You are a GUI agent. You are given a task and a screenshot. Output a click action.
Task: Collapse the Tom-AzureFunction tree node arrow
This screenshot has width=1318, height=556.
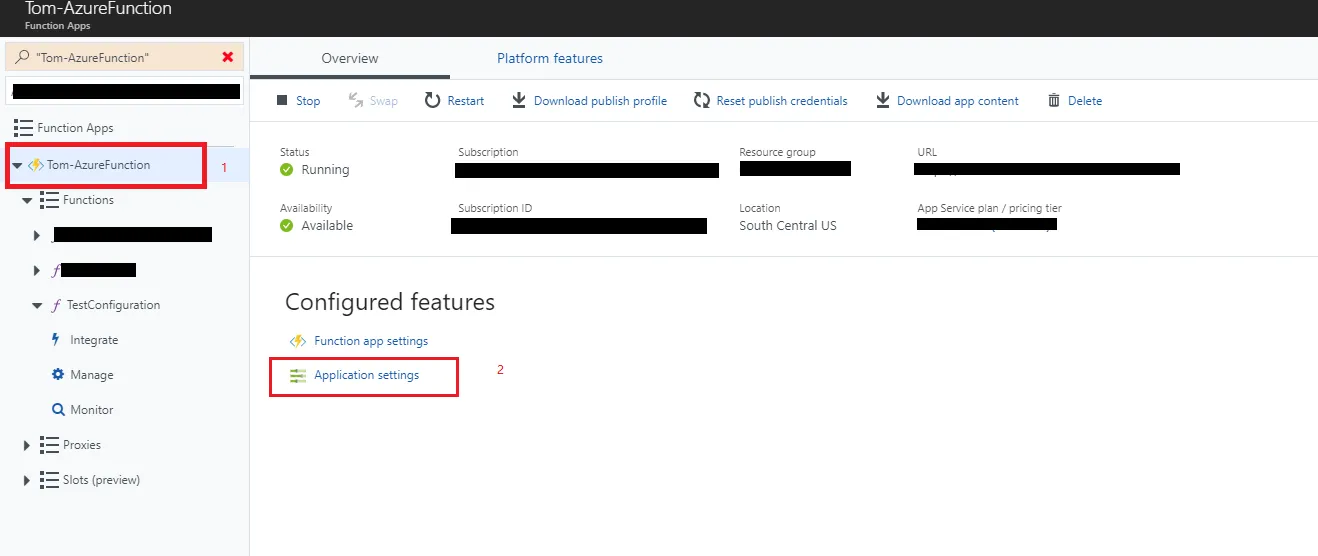tap(17, 165)
